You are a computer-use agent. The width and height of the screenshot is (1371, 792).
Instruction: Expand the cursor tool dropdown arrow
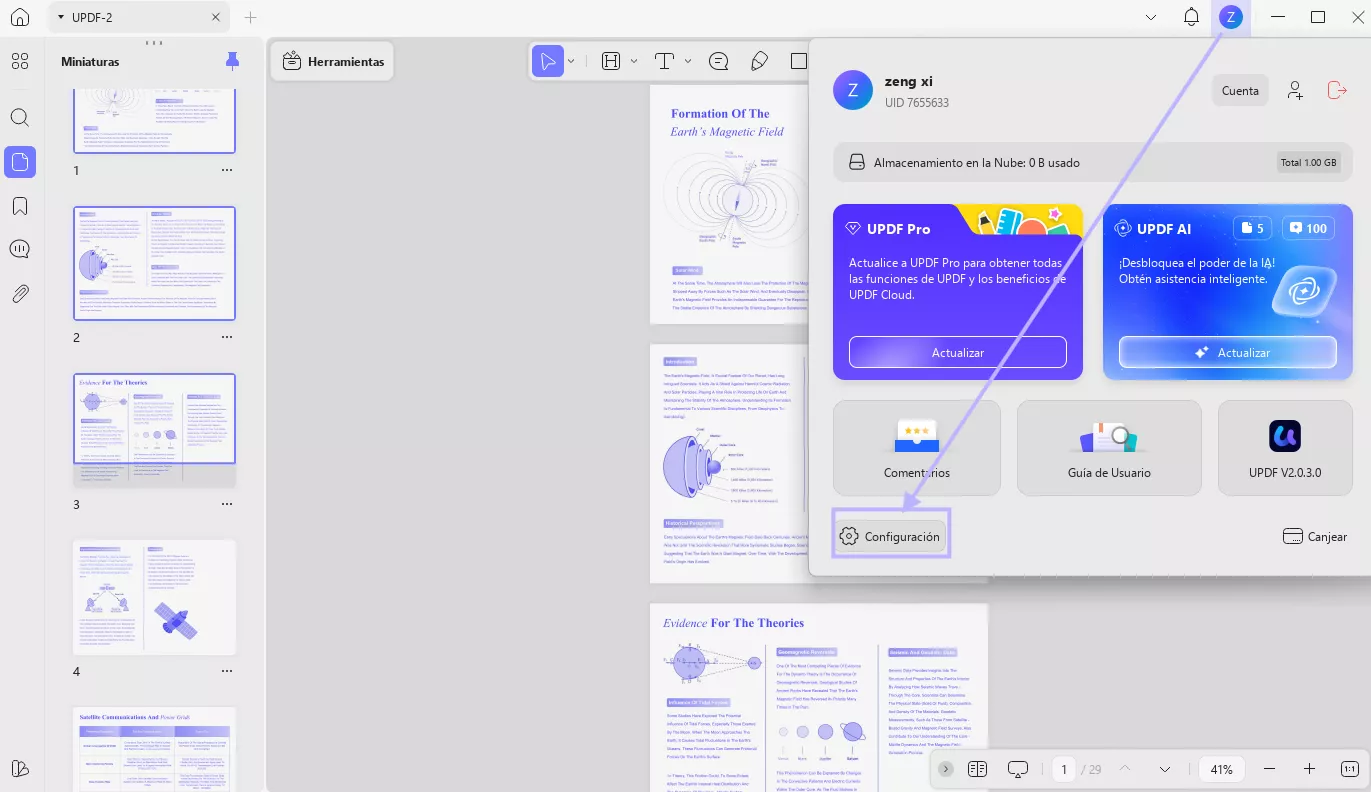(571, 61)
